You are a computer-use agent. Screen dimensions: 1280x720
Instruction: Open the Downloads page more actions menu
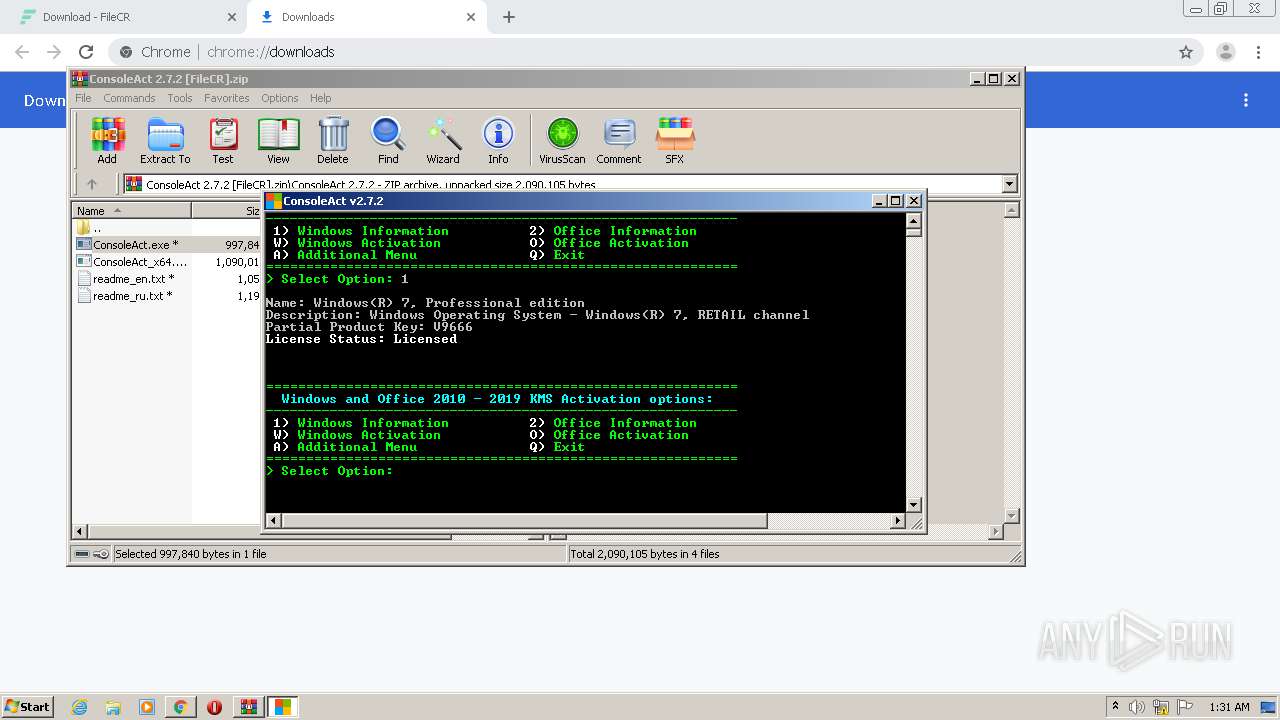click(1246, 100)
